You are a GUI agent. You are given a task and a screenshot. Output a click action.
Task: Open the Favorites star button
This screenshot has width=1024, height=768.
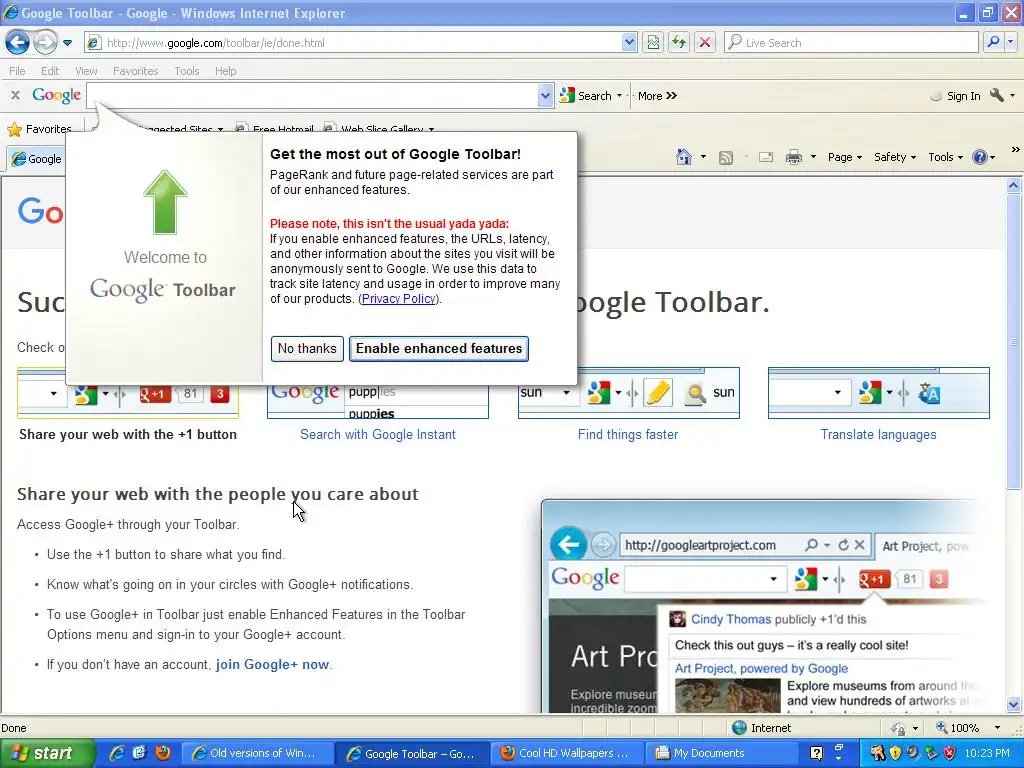39,129
